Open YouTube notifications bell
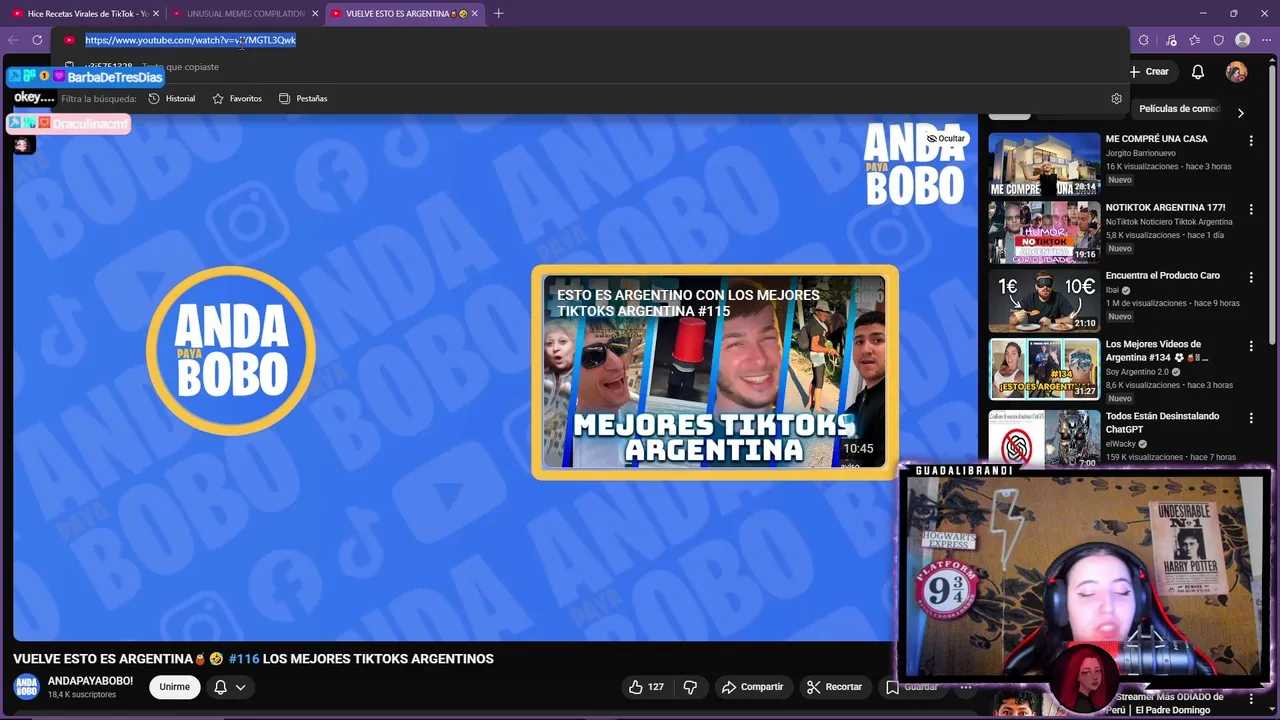This screenshot has width=1280, height=720. 1198,71
